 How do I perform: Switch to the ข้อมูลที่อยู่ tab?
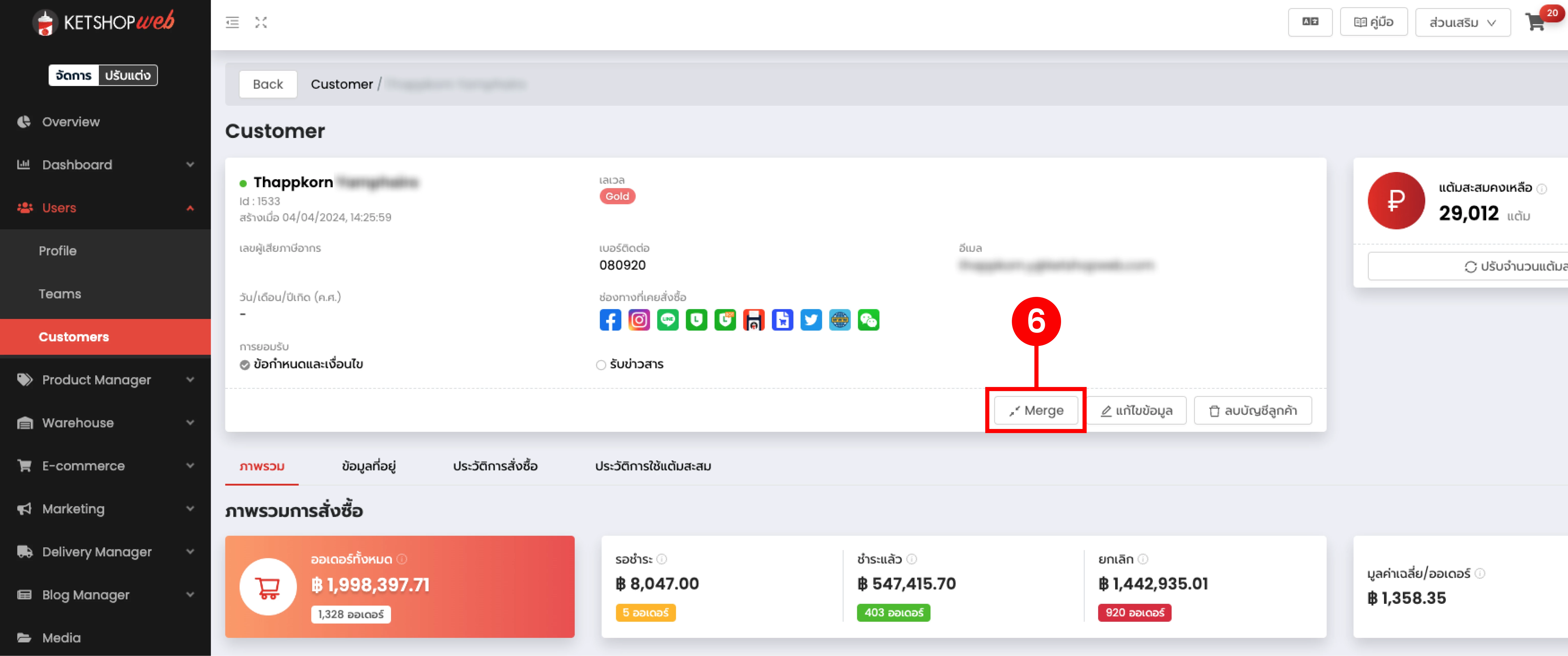pos(369,466)
